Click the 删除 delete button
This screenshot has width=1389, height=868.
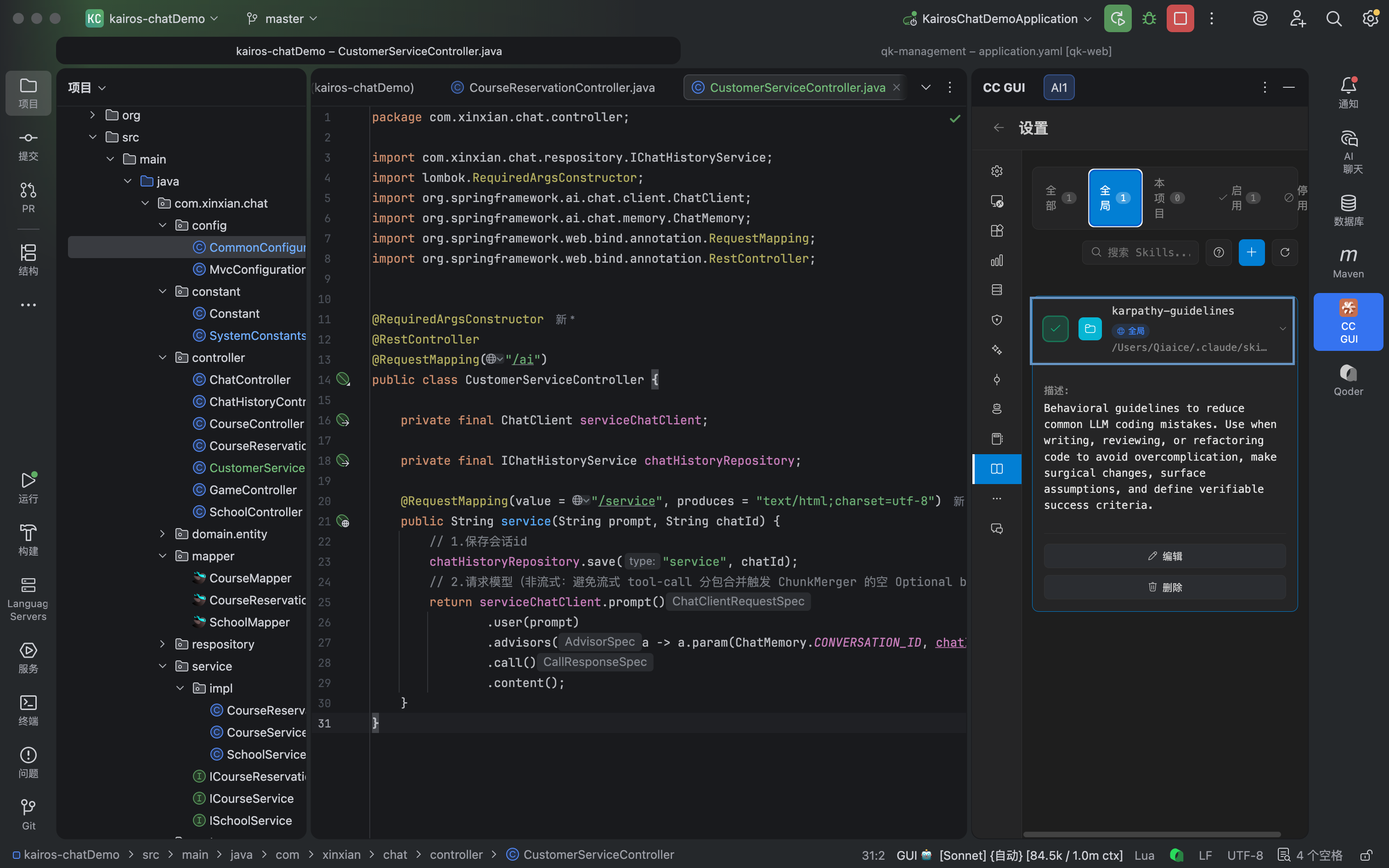(1164, 587)
